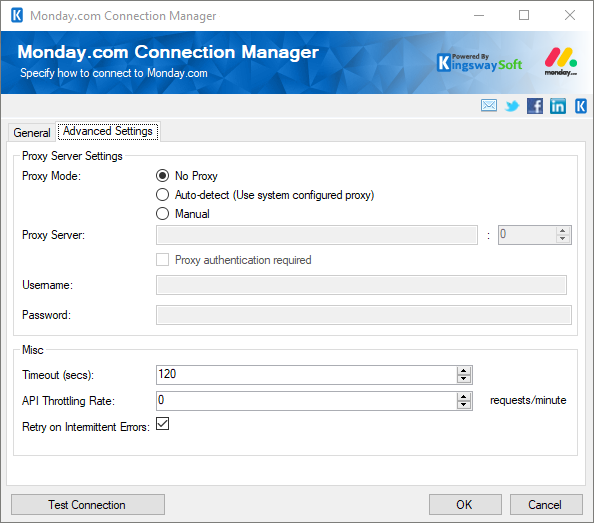The width and height of the screenshot is (594, 523).
Task: Click the K app icon in title bar
Action: tap(17, 16)
